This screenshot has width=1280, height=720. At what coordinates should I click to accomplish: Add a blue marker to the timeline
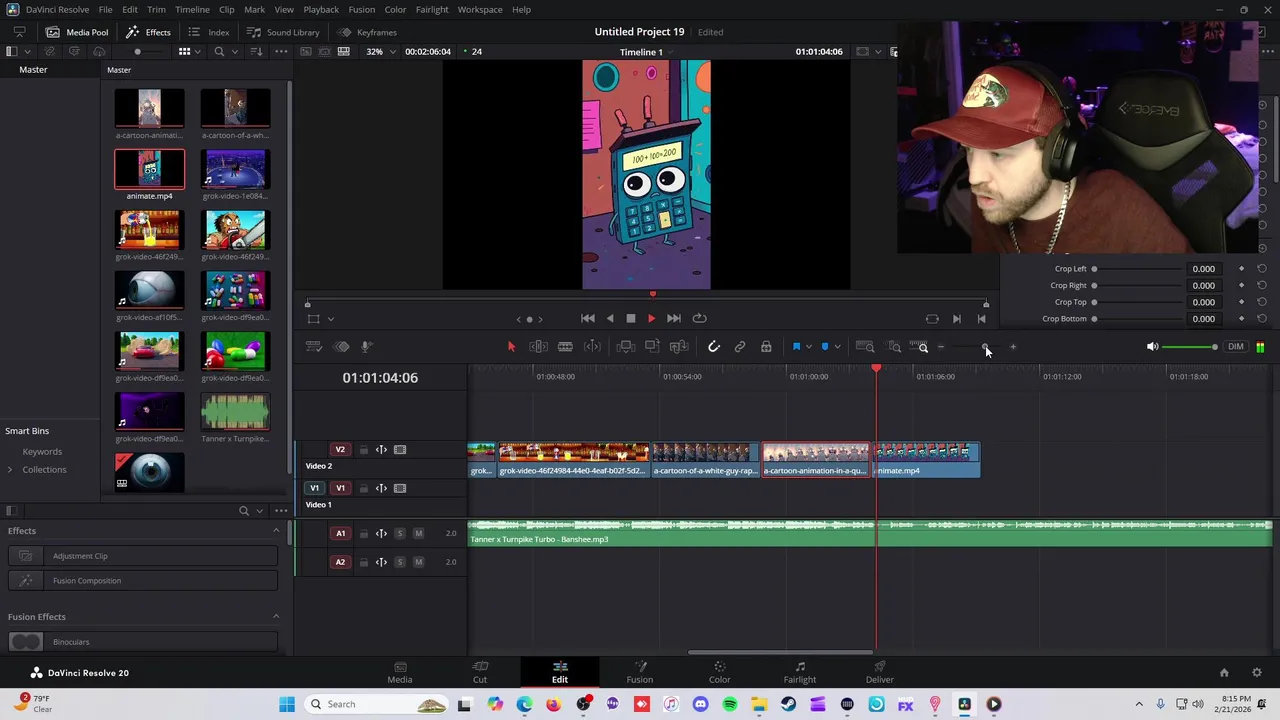[825, 347]
